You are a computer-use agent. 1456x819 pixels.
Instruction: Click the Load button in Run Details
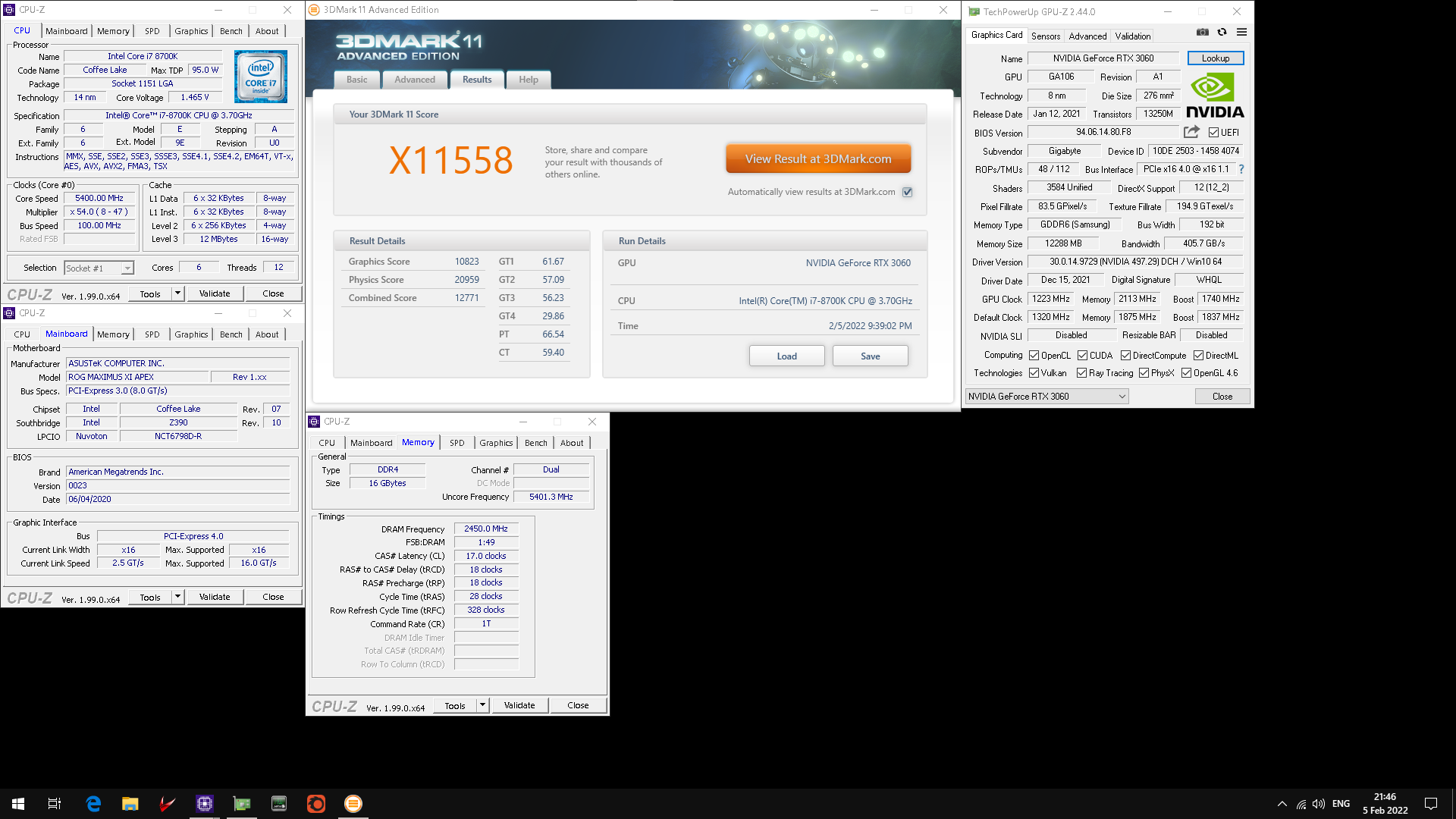point(786,356)
